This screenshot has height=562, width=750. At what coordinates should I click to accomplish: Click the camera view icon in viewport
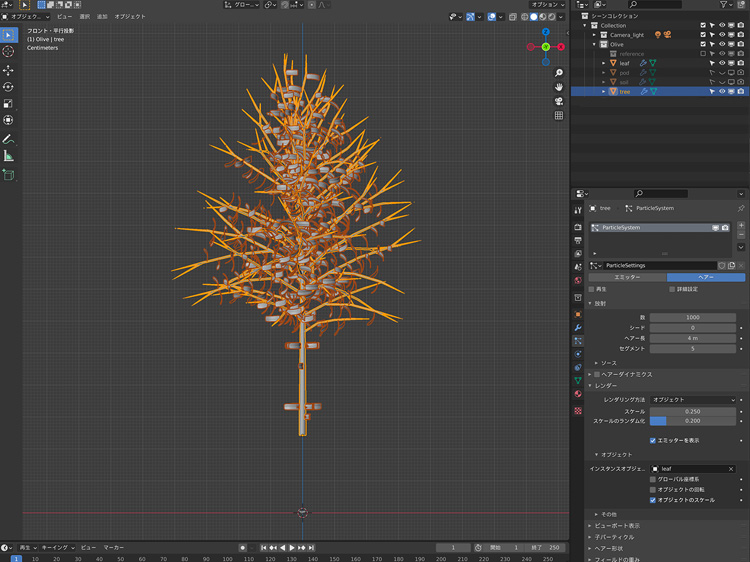click(x=559, y=101)
